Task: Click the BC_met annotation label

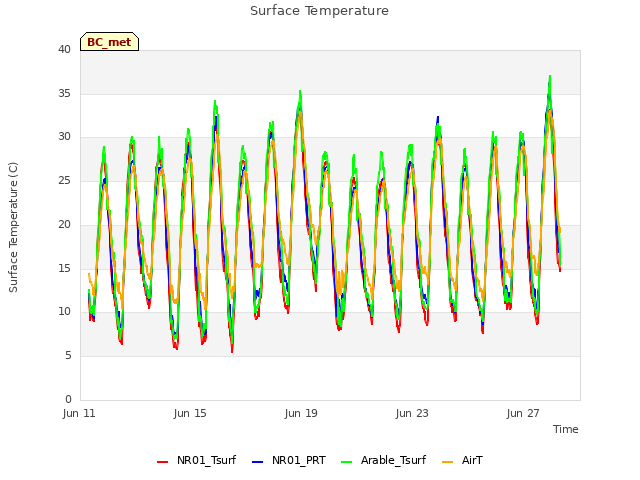Action: (109, 42)
